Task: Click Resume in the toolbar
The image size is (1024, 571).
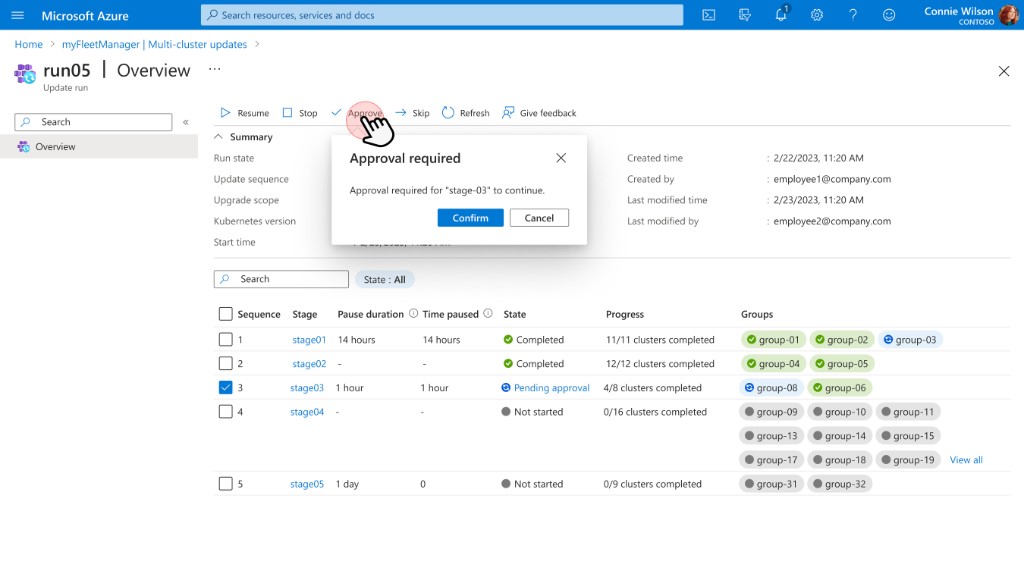Action: tap(244, 113)
